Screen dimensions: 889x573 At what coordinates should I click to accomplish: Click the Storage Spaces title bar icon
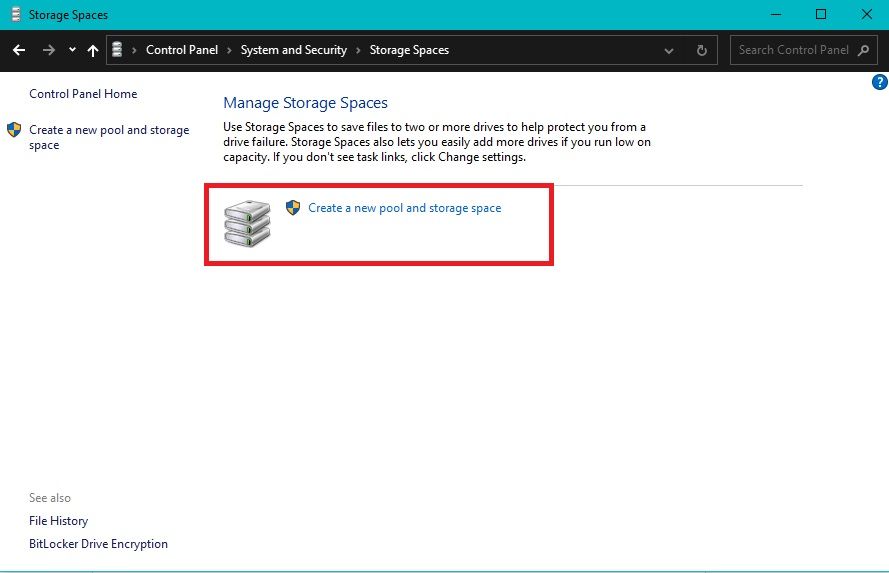15,15
